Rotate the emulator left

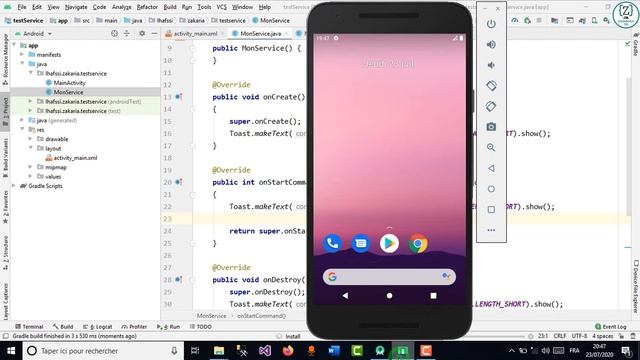click(491, 86)
